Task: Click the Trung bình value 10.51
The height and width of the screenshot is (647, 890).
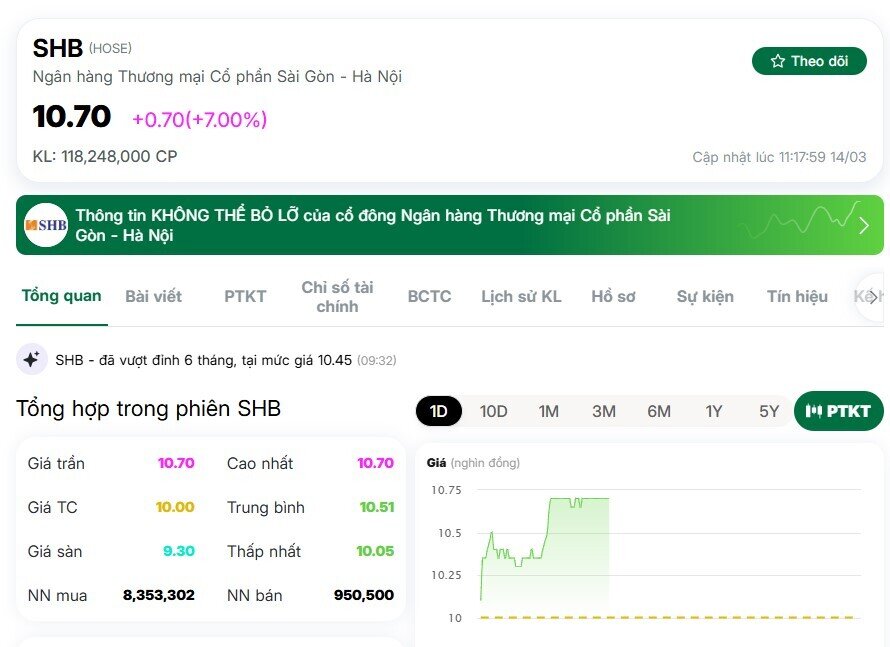Action: point(377,507)
